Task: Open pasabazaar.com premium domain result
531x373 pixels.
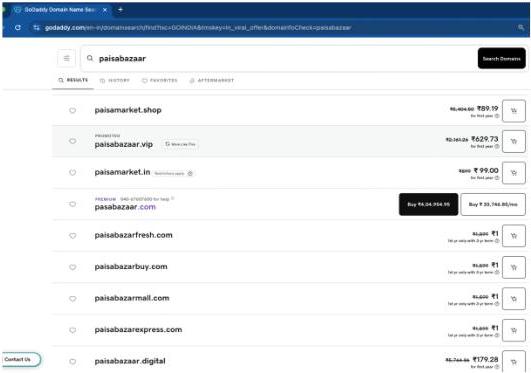Action: (x=125, y=207)
